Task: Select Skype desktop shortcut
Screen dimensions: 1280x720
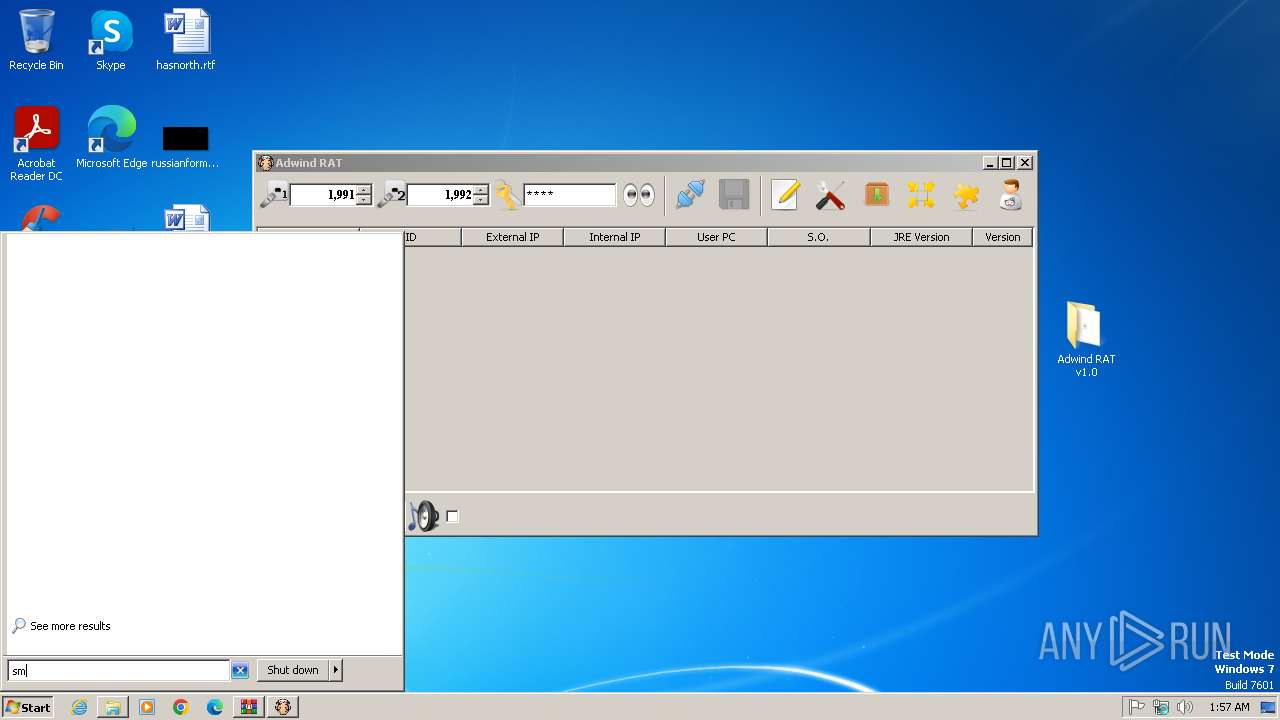Action: tap(111, 40)
